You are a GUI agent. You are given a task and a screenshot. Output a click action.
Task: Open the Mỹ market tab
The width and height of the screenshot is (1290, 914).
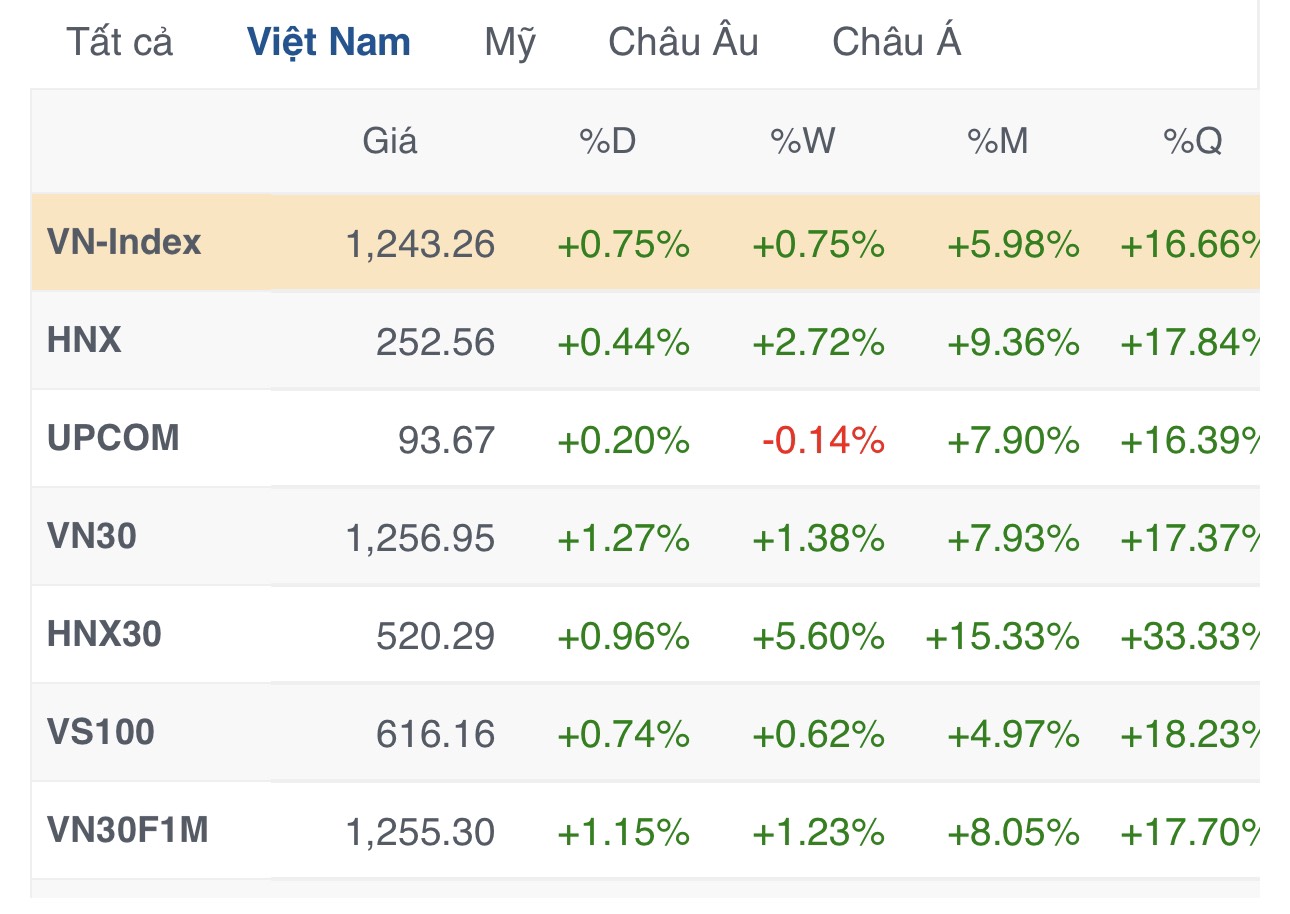click(510, 43)
